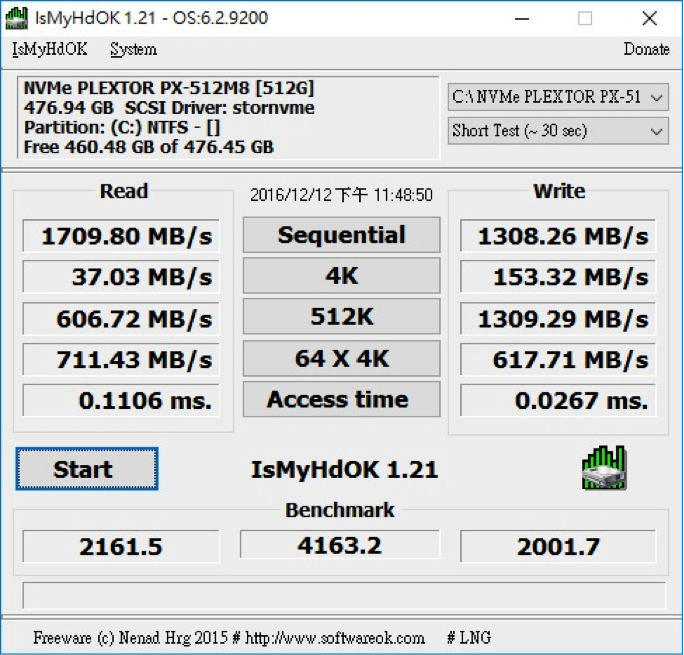Click the Access time button

(342, 399)
